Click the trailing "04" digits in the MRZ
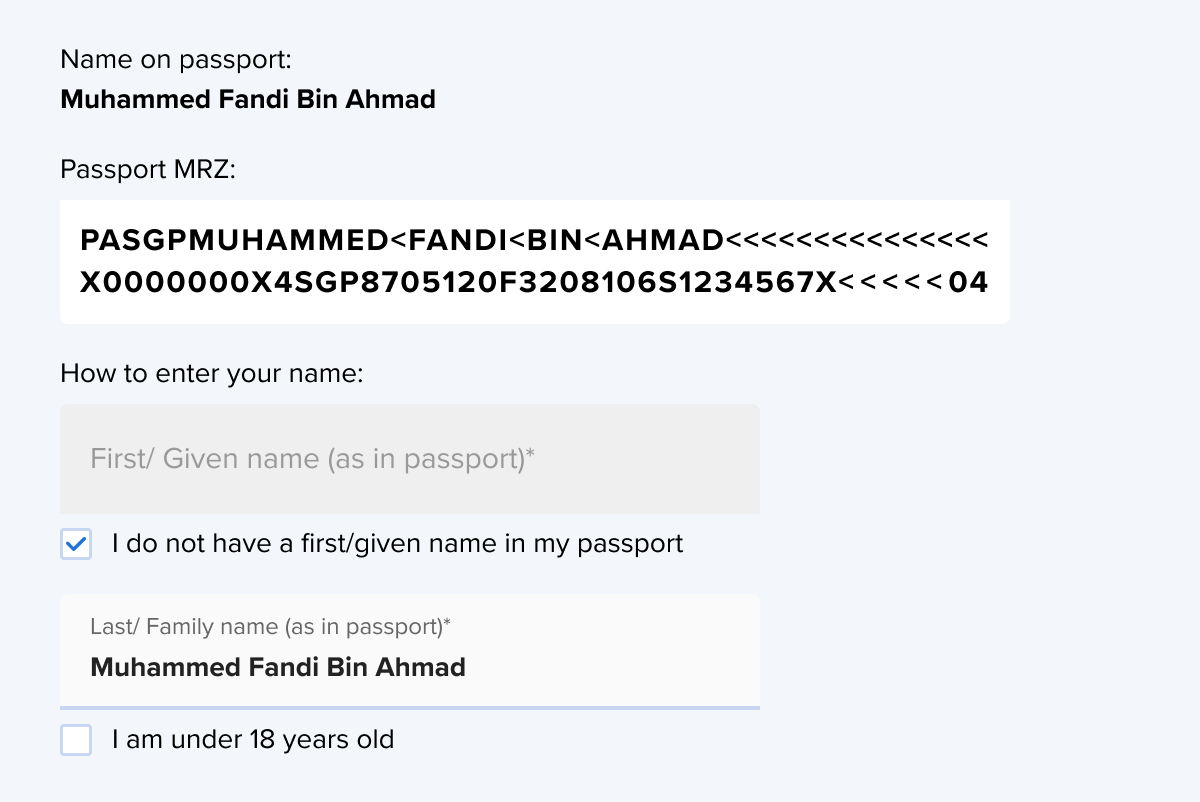This screenshot has height=802, width=1200. click(x=968, y=283)
